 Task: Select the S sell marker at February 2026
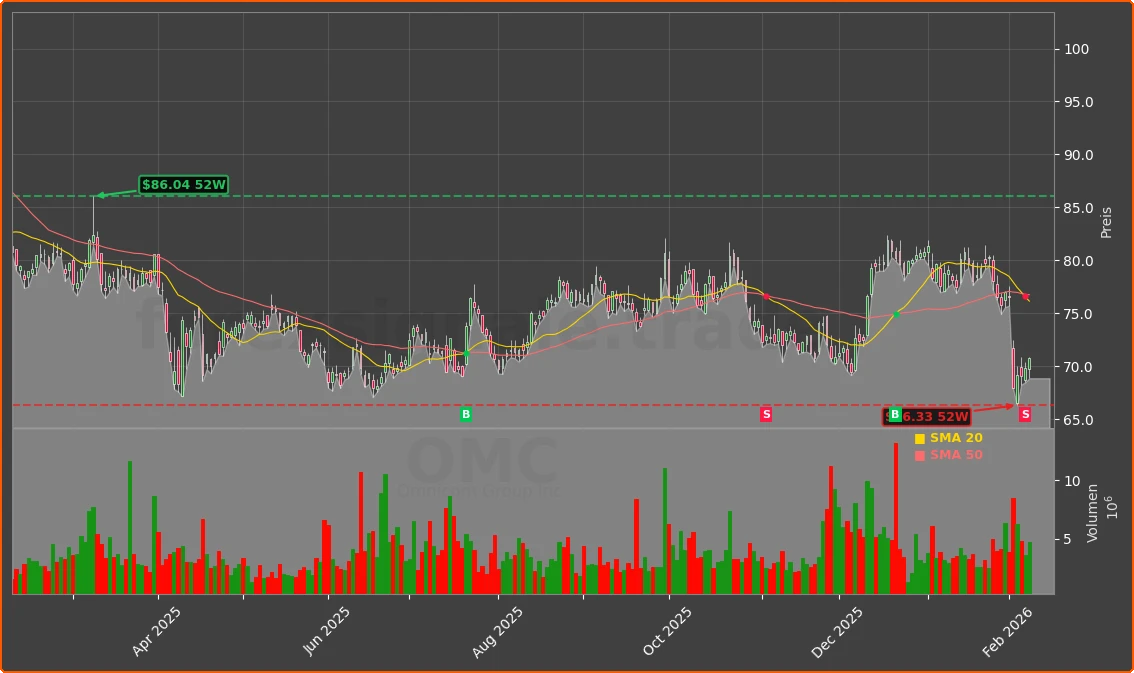point(1025,413)
